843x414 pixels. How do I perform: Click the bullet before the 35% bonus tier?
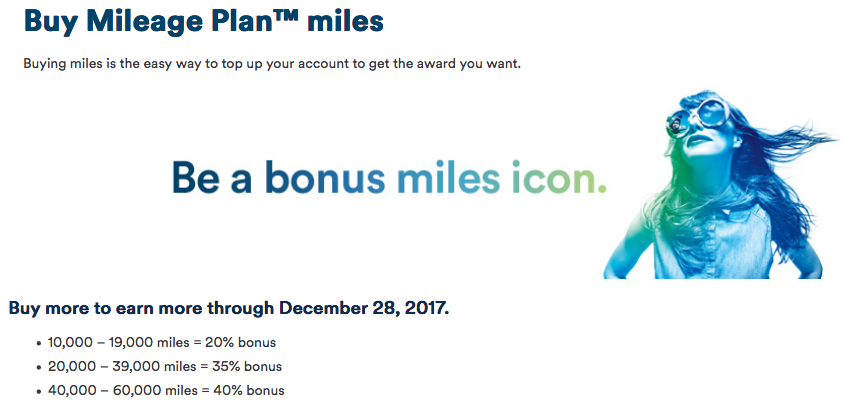39,368
